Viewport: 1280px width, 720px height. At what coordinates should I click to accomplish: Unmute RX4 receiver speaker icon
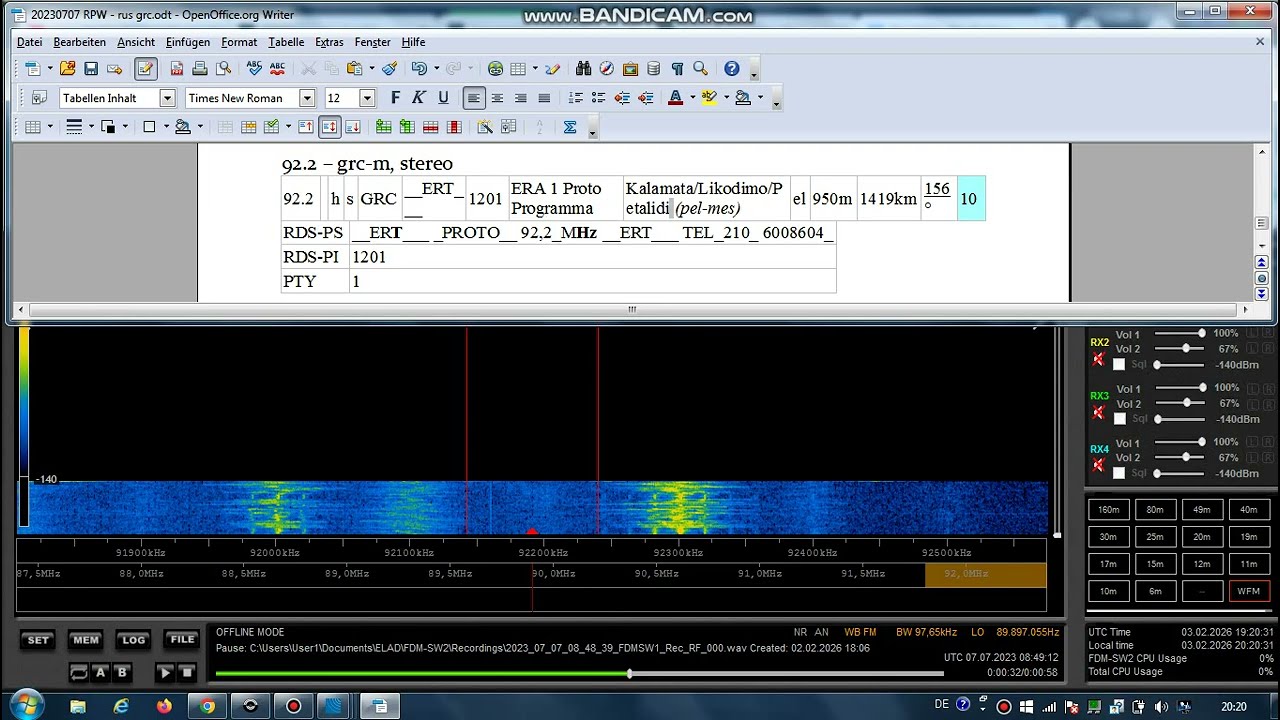pos(1098,466)
